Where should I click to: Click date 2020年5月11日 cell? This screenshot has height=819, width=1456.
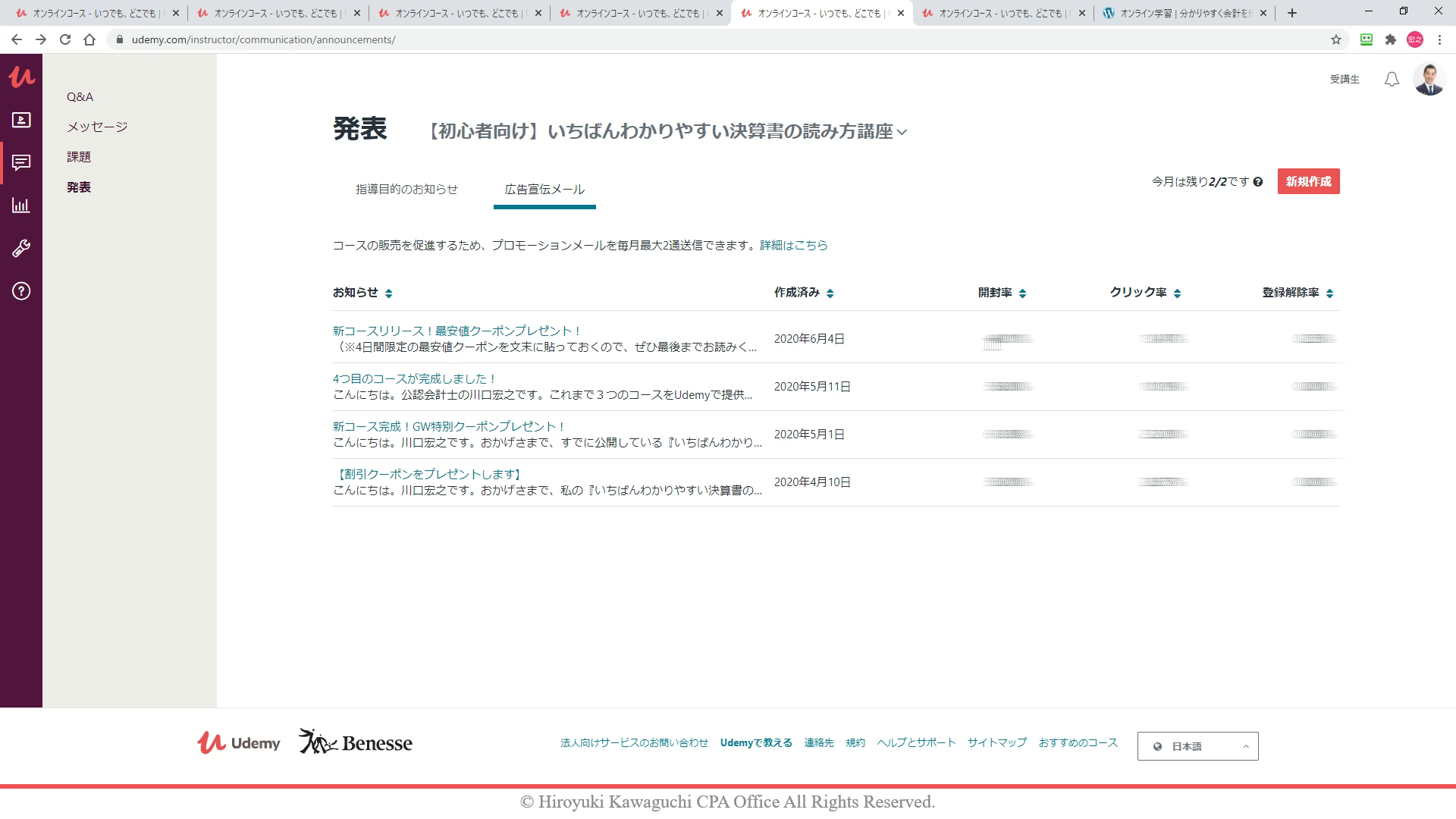coord(812,387)
